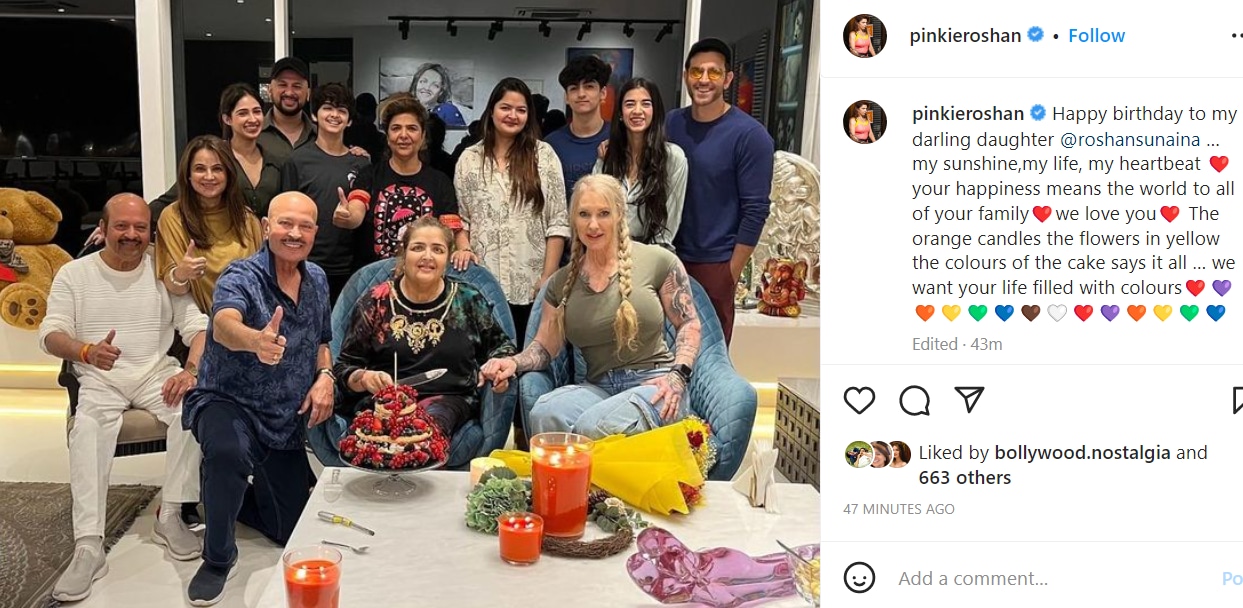Open the more options menu in the header

click(x=1236, y=36)
